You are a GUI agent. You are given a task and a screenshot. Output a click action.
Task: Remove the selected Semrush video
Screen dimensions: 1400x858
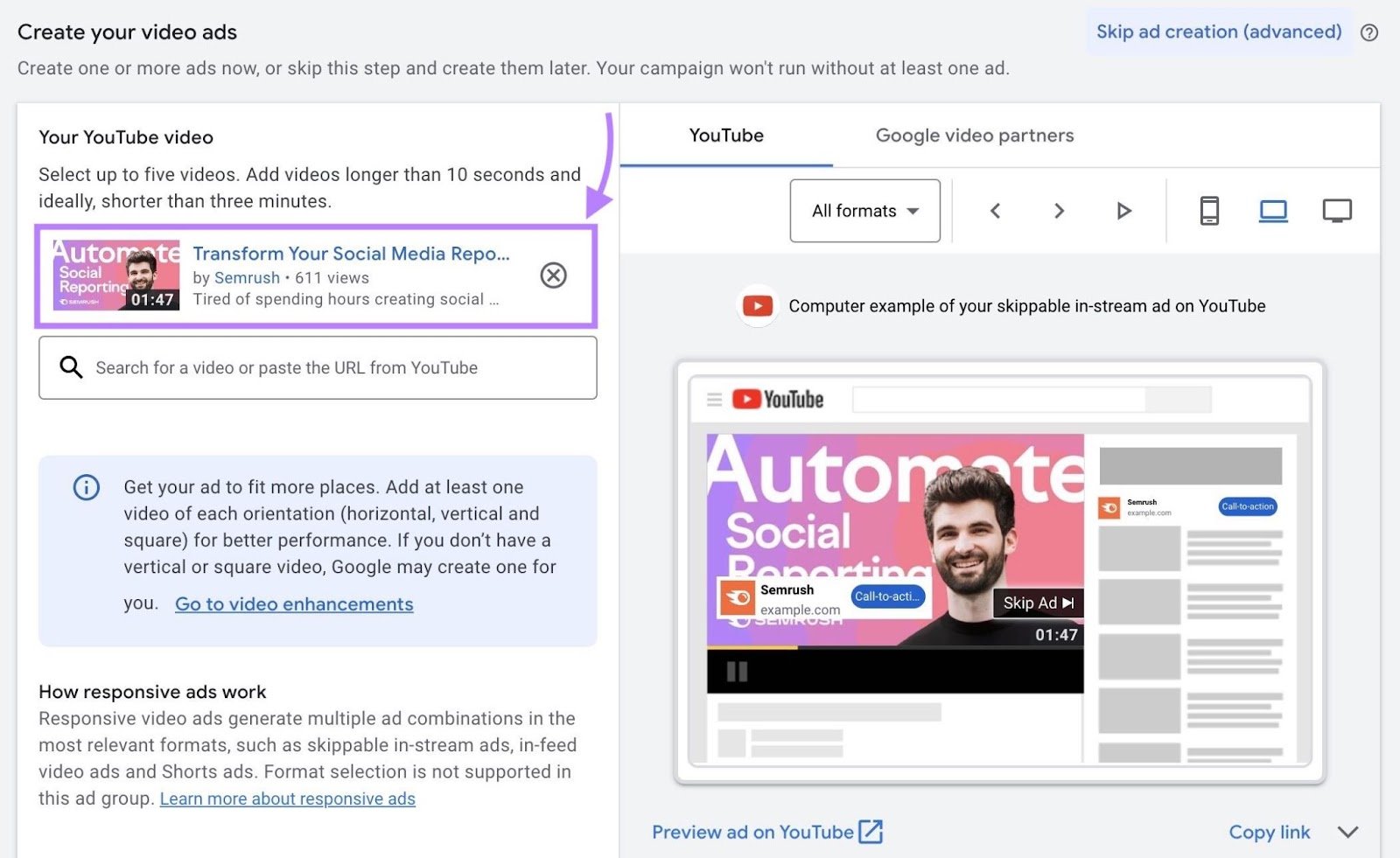553,276
